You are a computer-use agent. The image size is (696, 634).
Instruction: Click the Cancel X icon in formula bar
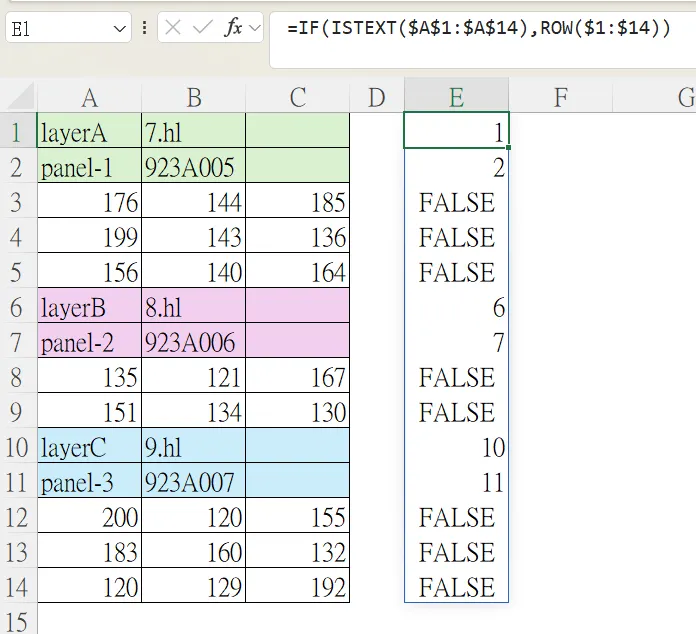pos(173,28)
